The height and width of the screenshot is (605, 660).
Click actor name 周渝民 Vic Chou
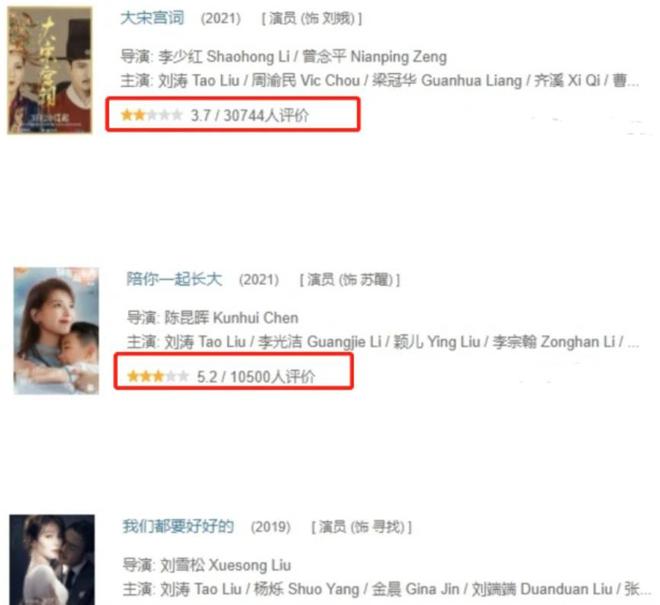(x=306, y=80)
